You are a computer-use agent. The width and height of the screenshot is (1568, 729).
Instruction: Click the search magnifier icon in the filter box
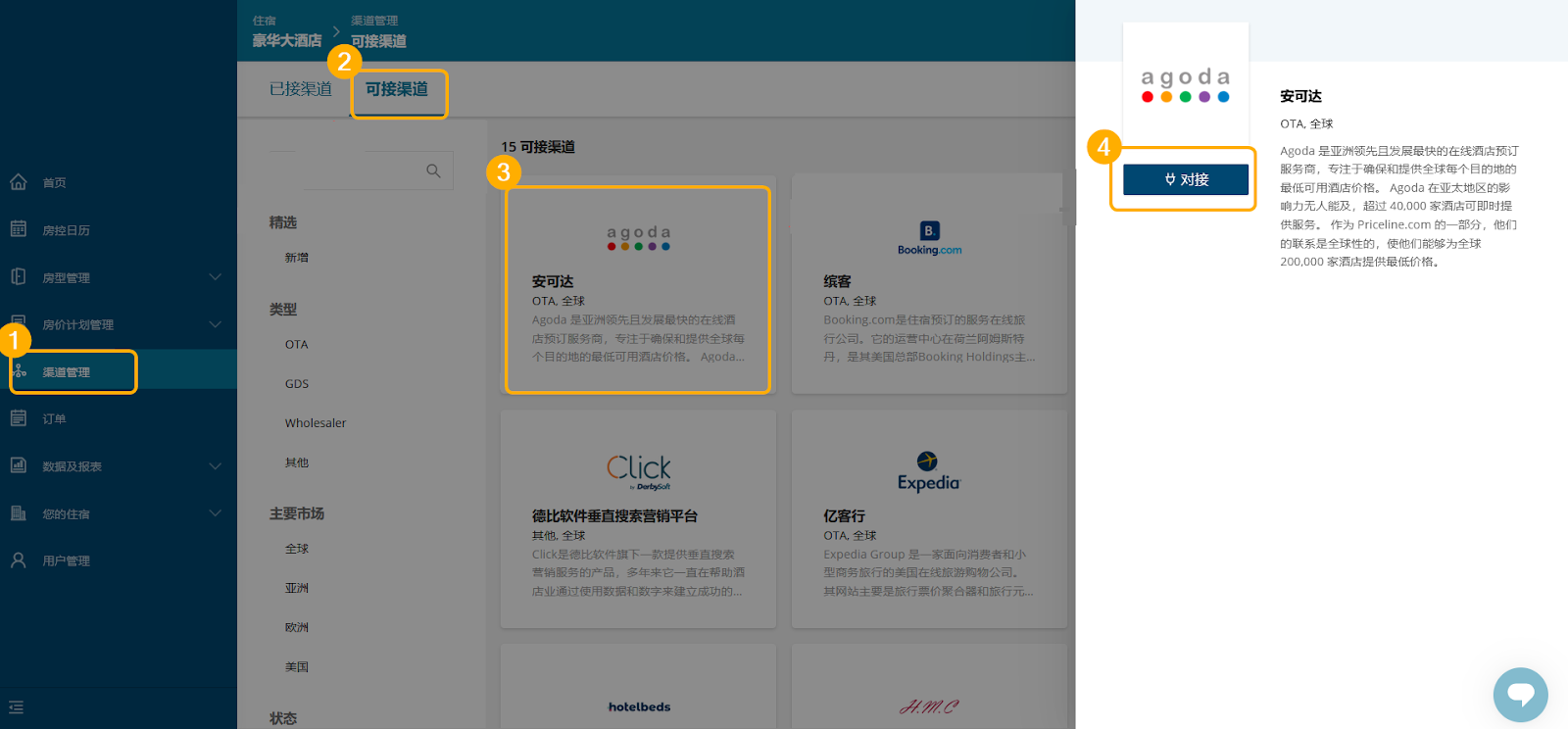point(433,170)
